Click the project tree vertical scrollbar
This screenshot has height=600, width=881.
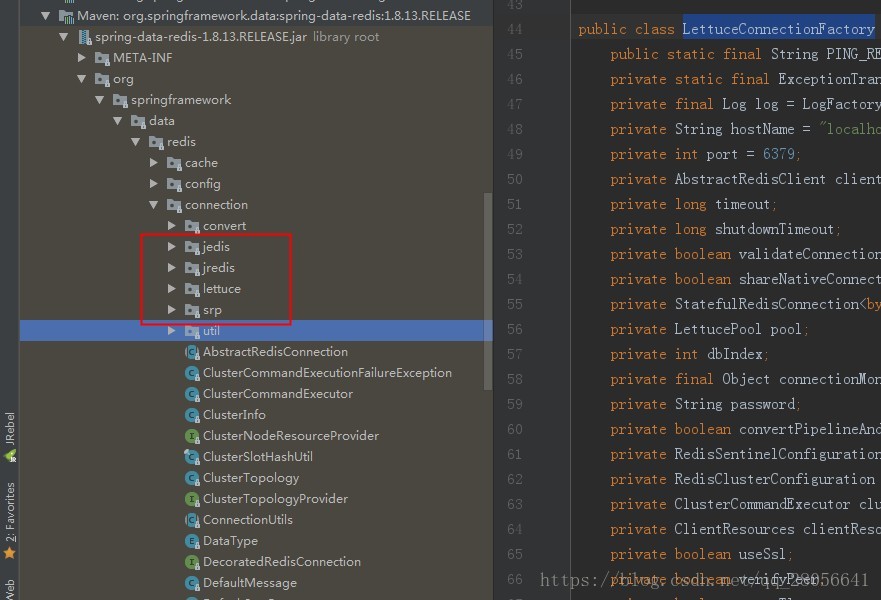(487, 291)
